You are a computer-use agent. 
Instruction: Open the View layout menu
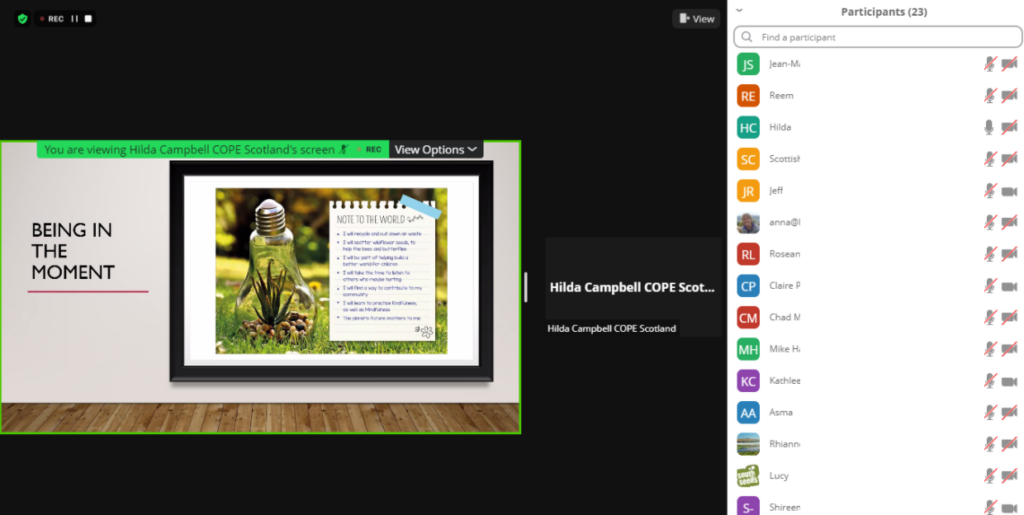coord(696,19)
